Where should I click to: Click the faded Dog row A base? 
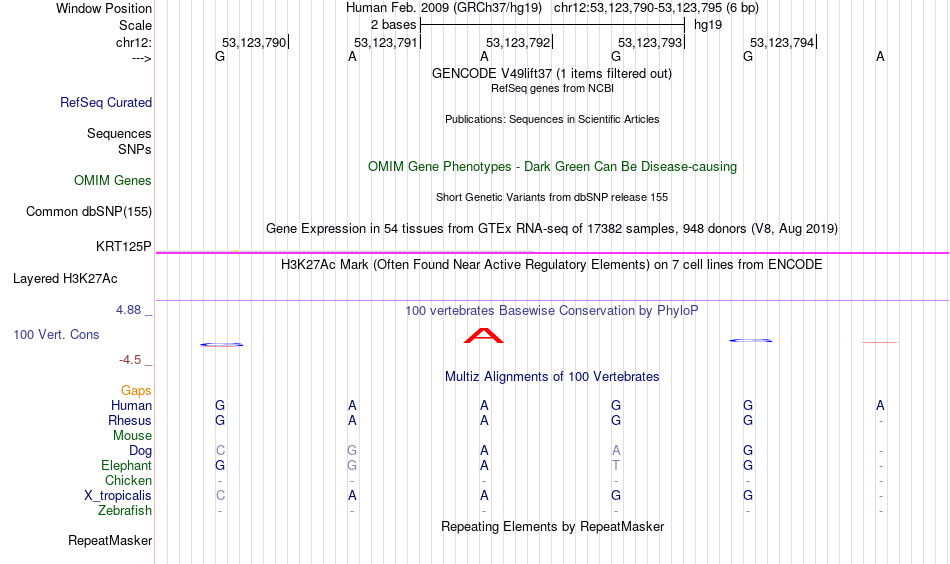(616, 450)
